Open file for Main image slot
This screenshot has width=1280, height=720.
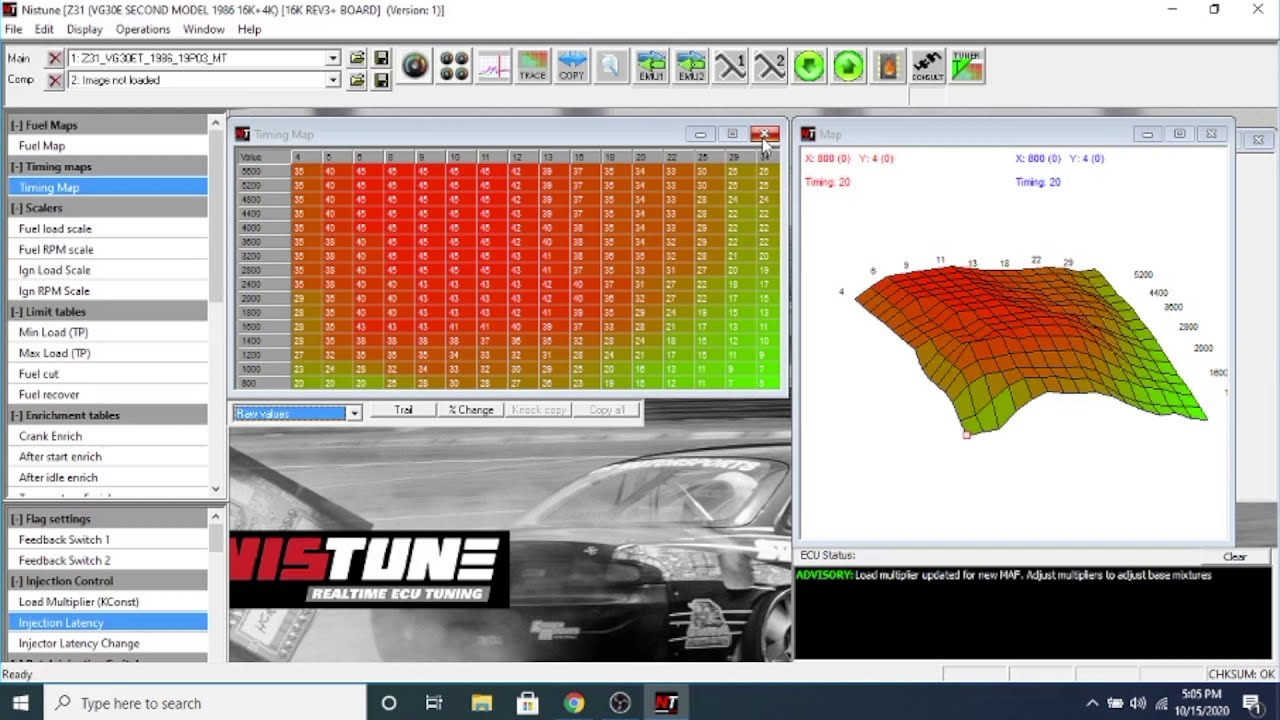(357, 59)
